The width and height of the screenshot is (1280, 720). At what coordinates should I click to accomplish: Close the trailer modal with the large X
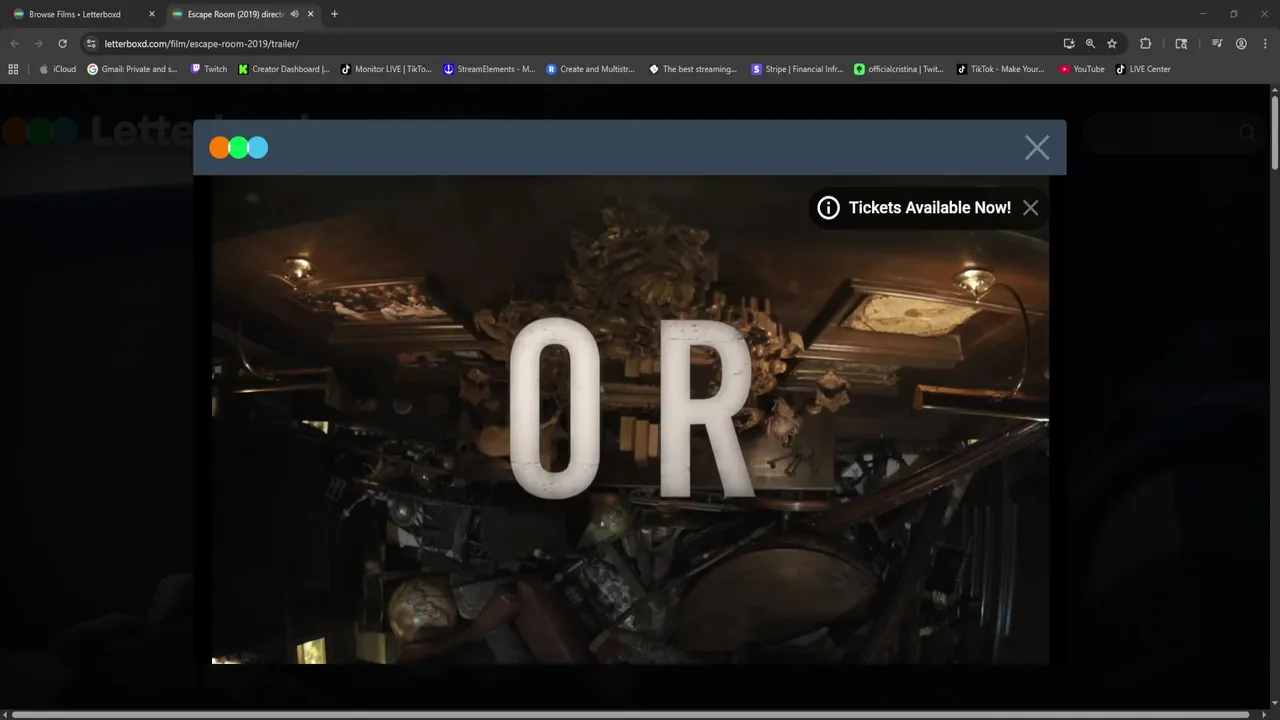coord(1037,148)
